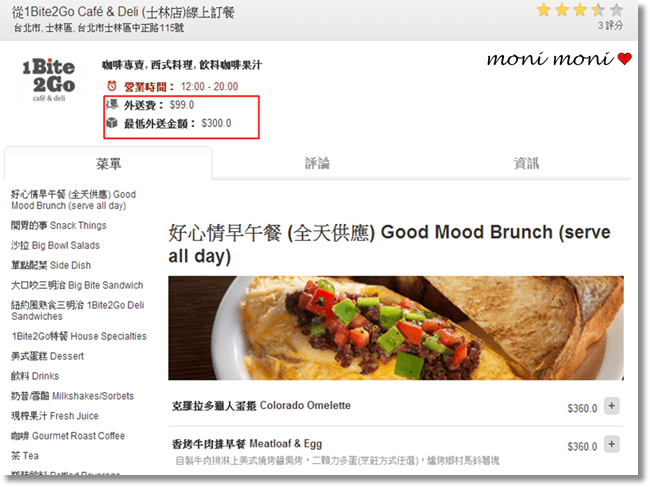The width and height of the screenshot is (650, 487).
Task: Switch to the 評論 reviews tab
Action: coord(317,163)
